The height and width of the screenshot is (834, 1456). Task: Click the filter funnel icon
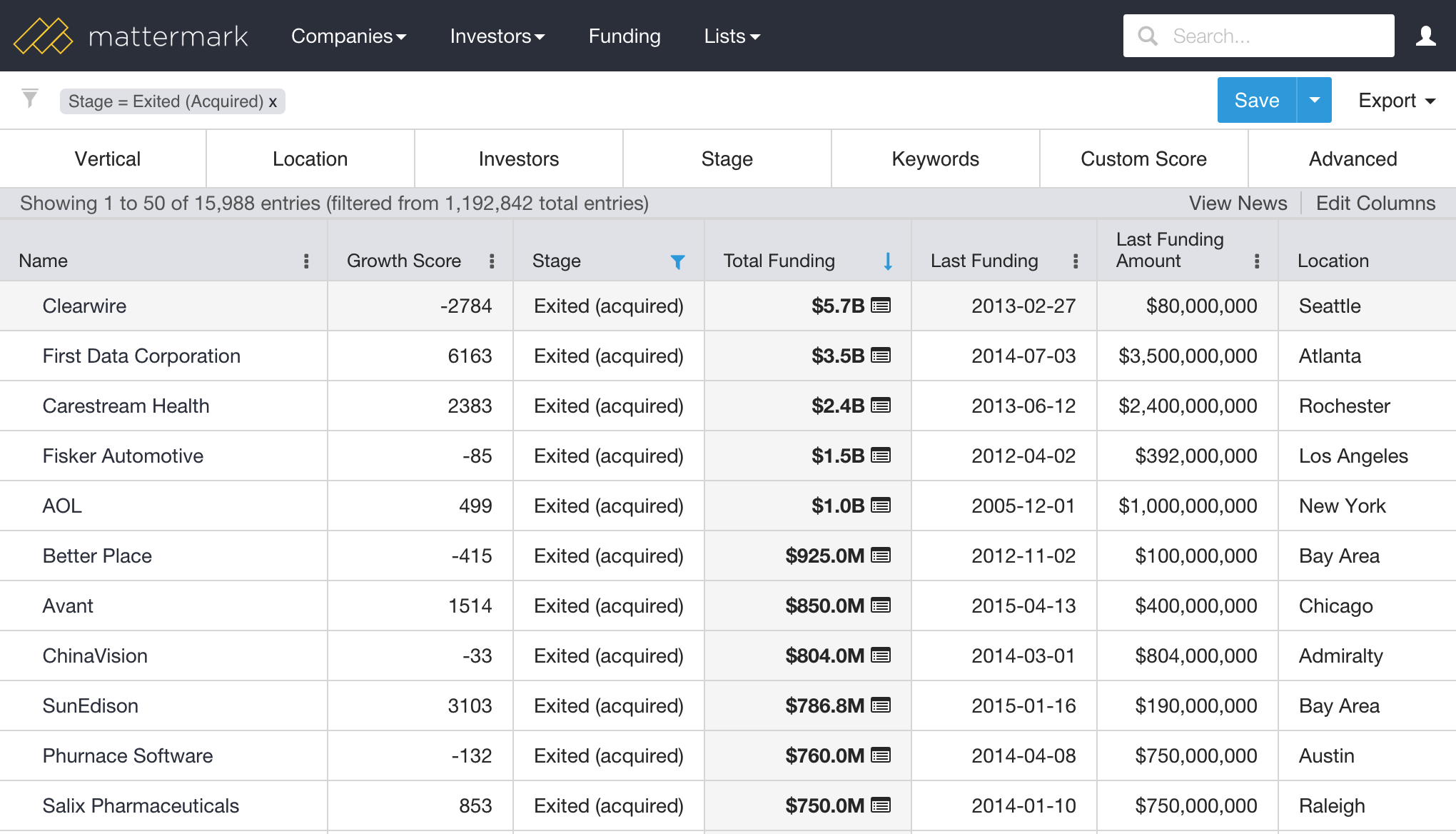pyautogui.click(x=30, y=99)
